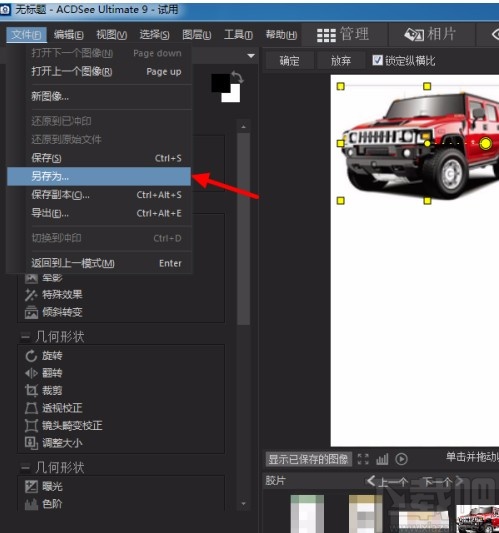499x533 pixels.
Task: Select the 翻转 tool
Action: coord(44,373)
